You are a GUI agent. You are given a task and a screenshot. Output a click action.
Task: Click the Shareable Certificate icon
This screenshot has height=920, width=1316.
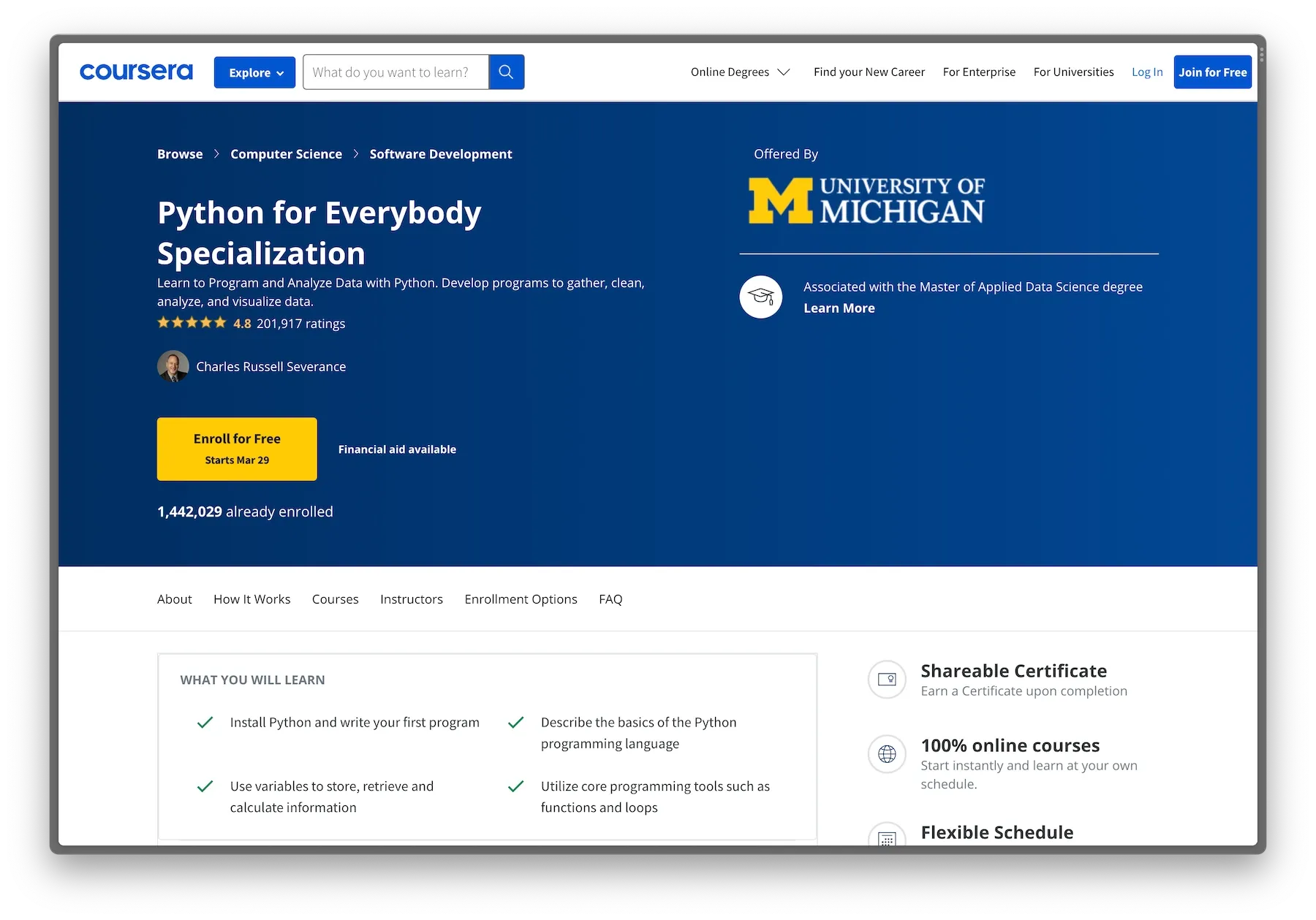click(887, 680)
